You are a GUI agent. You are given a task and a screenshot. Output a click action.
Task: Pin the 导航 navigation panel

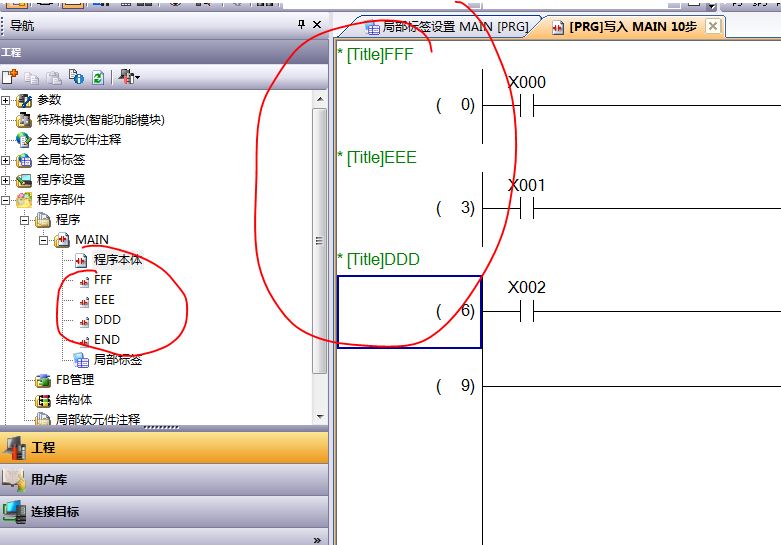point(301,25)
